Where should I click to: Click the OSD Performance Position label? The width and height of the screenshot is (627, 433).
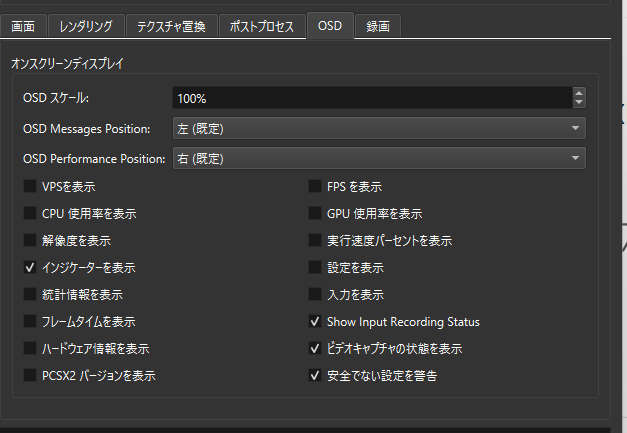94,159
